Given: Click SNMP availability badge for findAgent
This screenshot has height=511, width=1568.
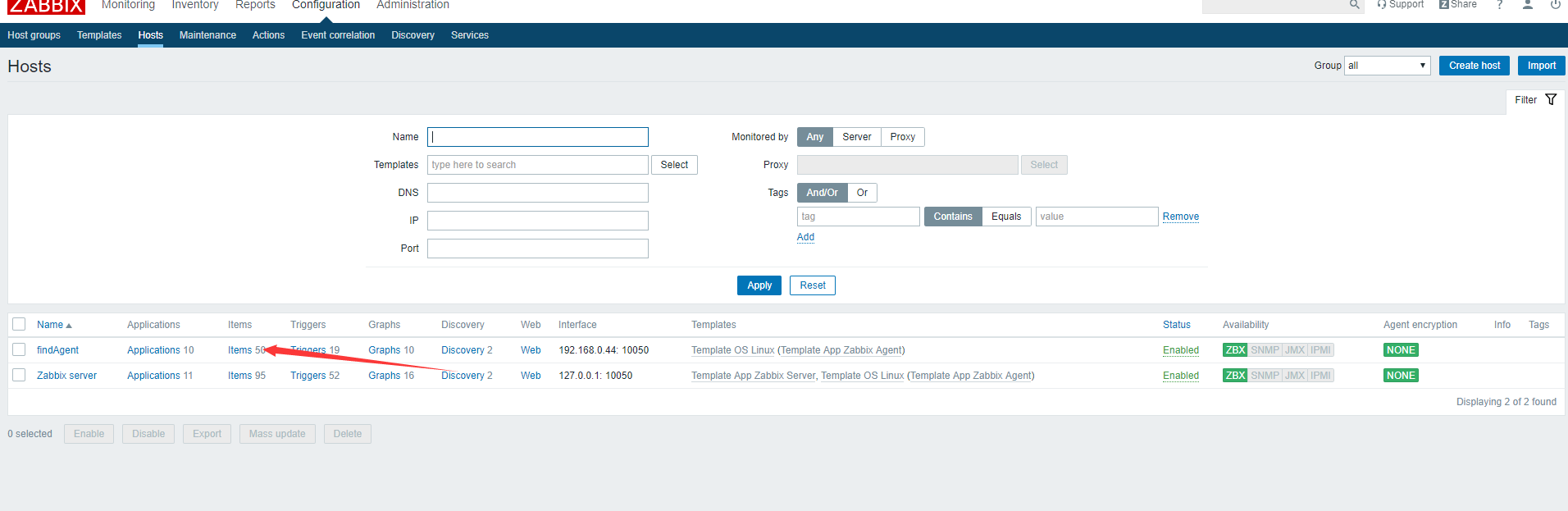Looking at the screenshot, I should (x=1265, y=350).
